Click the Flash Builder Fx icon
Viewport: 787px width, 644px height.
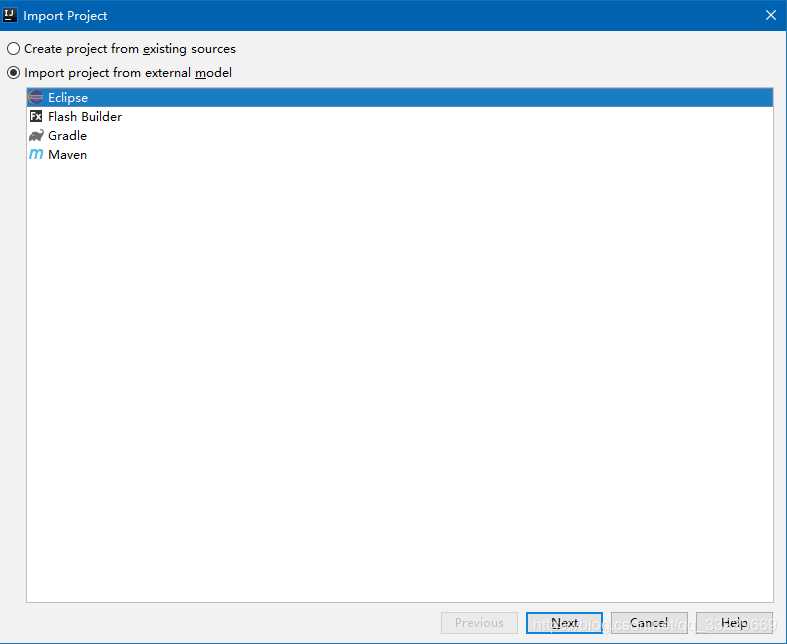(x=36, y=116)
